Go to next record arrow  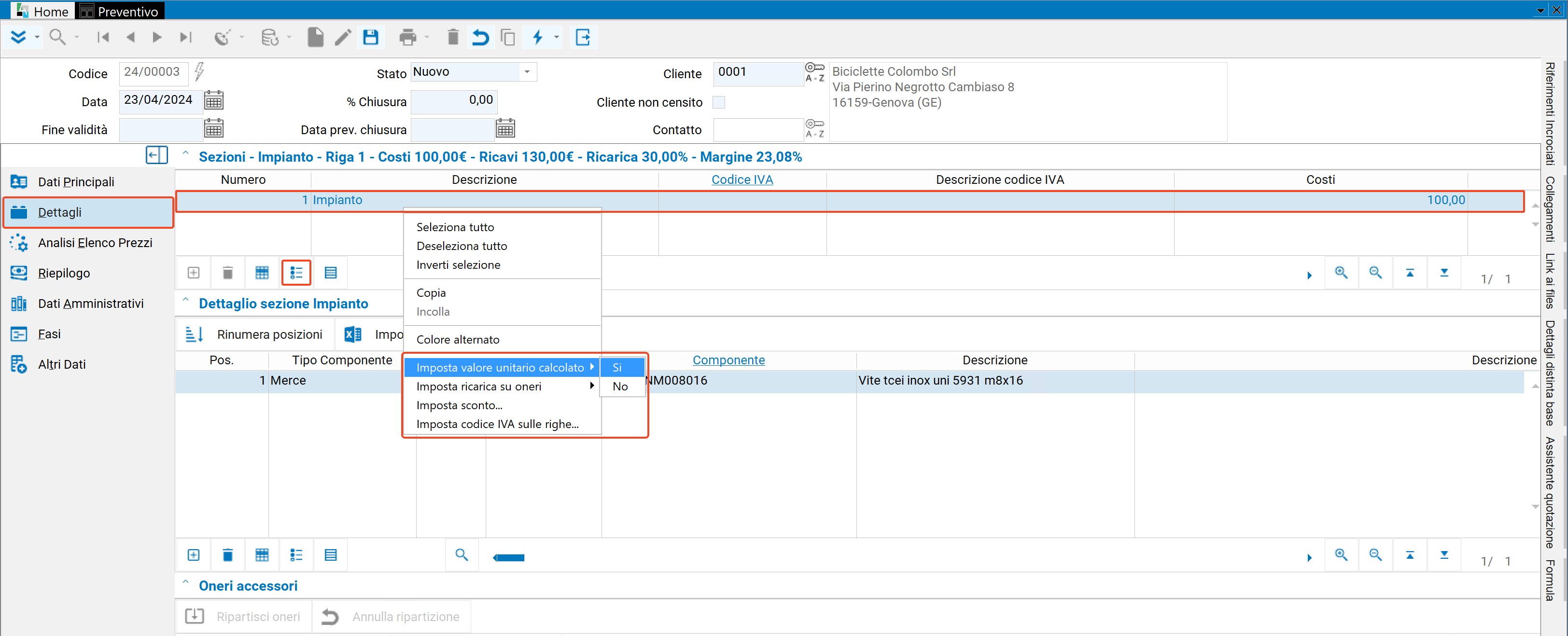[x=157, y=37]
